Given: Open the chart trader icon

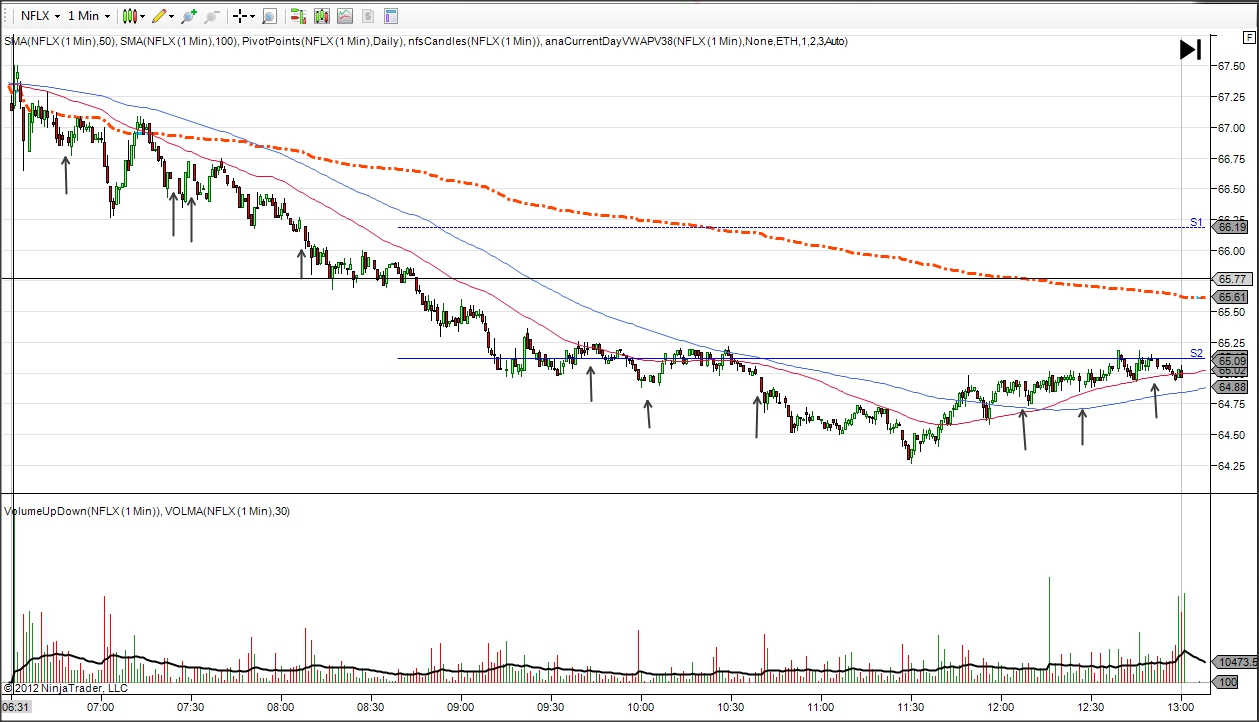Looking at the screenshot, I should pyautogui.click(x=298, y=16).
